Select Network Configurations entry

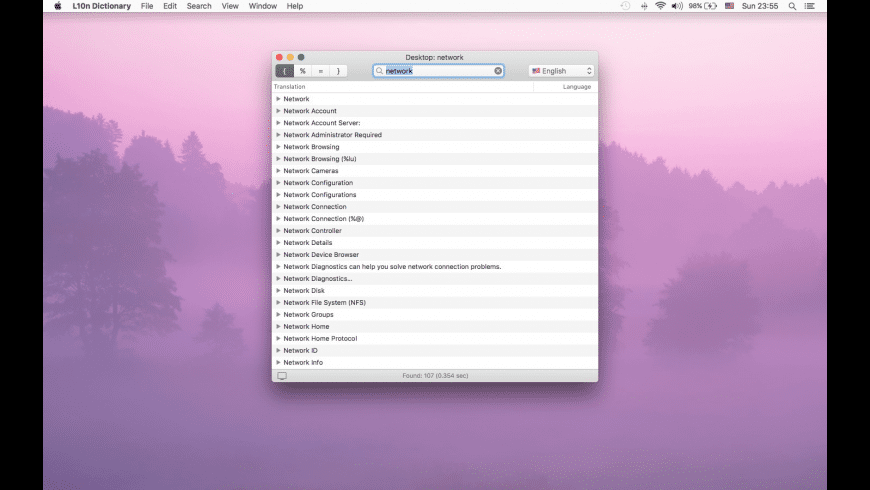(320, 195)
